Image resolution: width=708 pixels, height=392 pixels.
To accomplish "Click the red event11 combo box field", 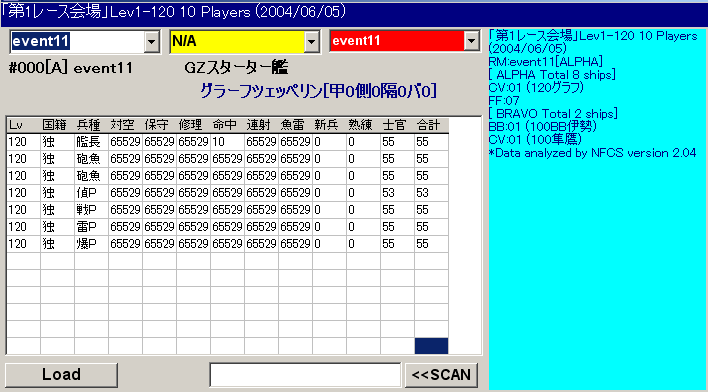I will click(x=397, y=42).
